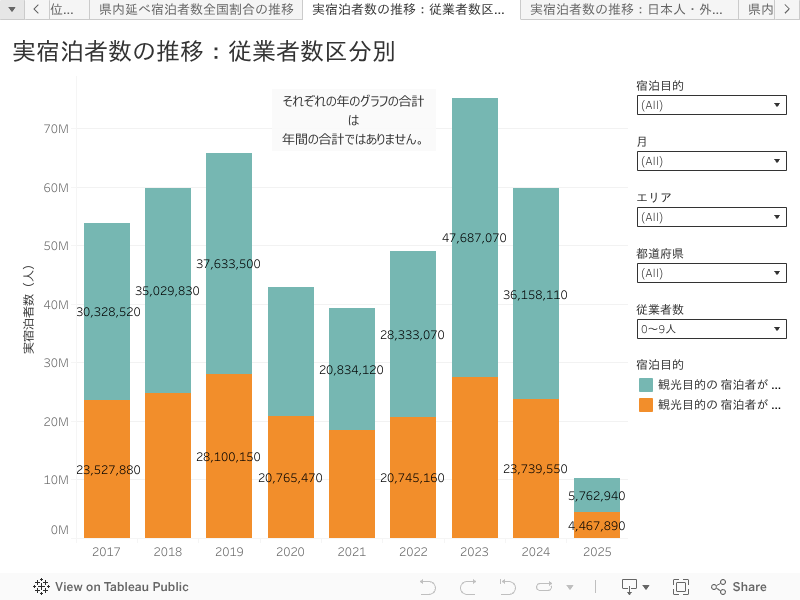Click the Revert view icon
The image size is (800, 600).
coord(507,587)
